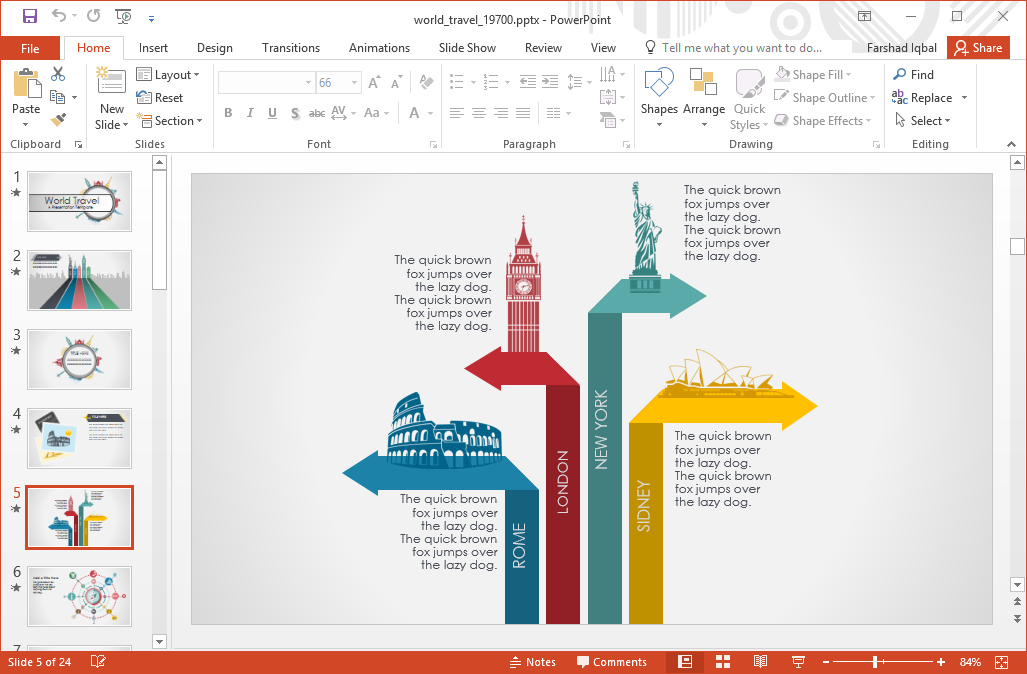
Task: Click the Align Text Left icon
Action: [x=457, y=113]
